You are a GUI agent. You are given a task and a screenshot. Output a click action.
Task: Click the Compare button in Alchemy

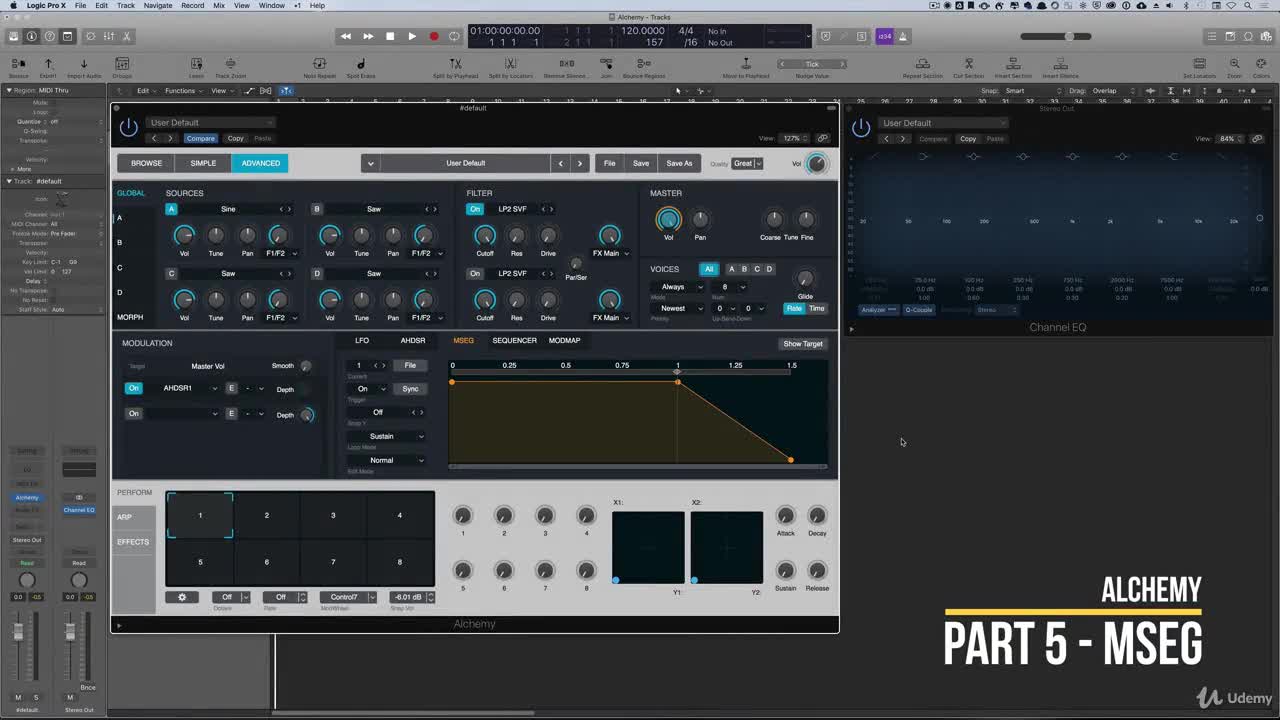click(200, 138)
